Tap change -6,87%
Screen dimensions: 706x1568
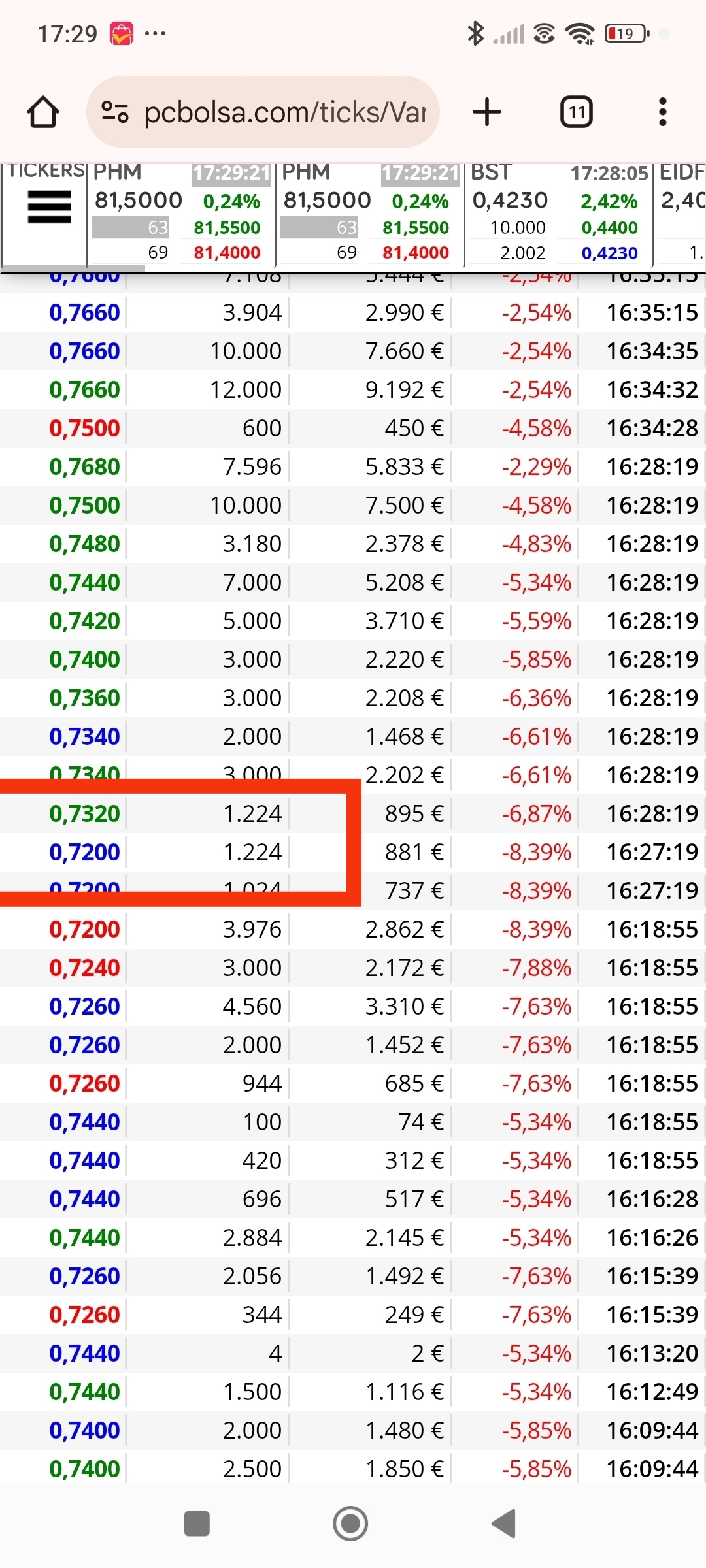(x=537, y=814)
